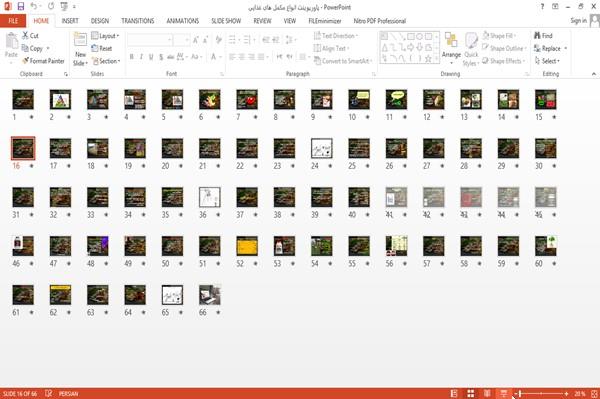Click the Cut scissors command

[30, 36]
